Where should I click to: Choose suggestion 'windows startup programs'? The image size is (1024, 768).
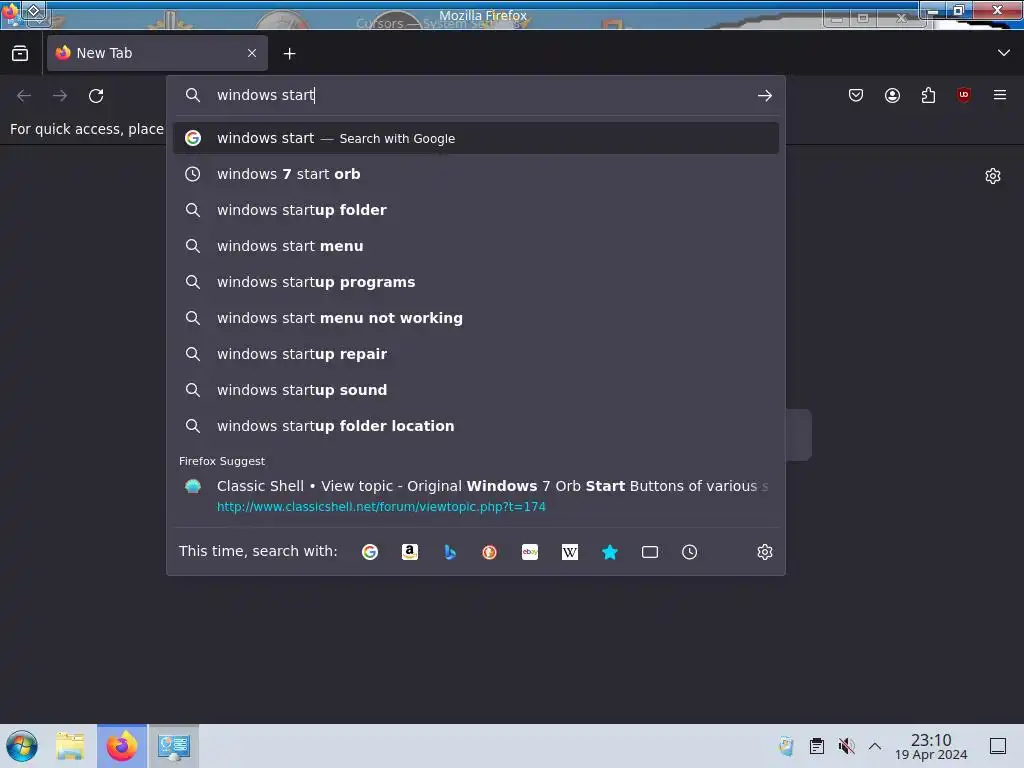(x=475, y=282)
